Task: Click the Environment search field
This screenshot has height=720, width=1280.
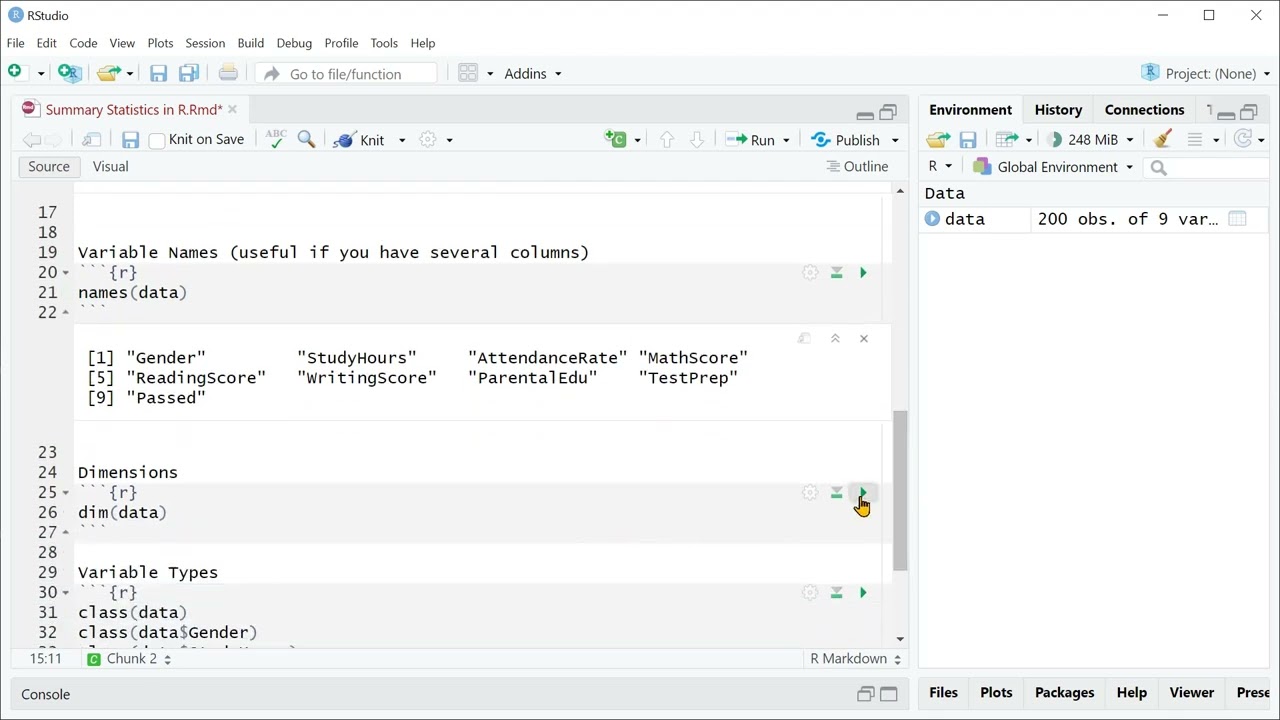Action: tap(1205, 167)
